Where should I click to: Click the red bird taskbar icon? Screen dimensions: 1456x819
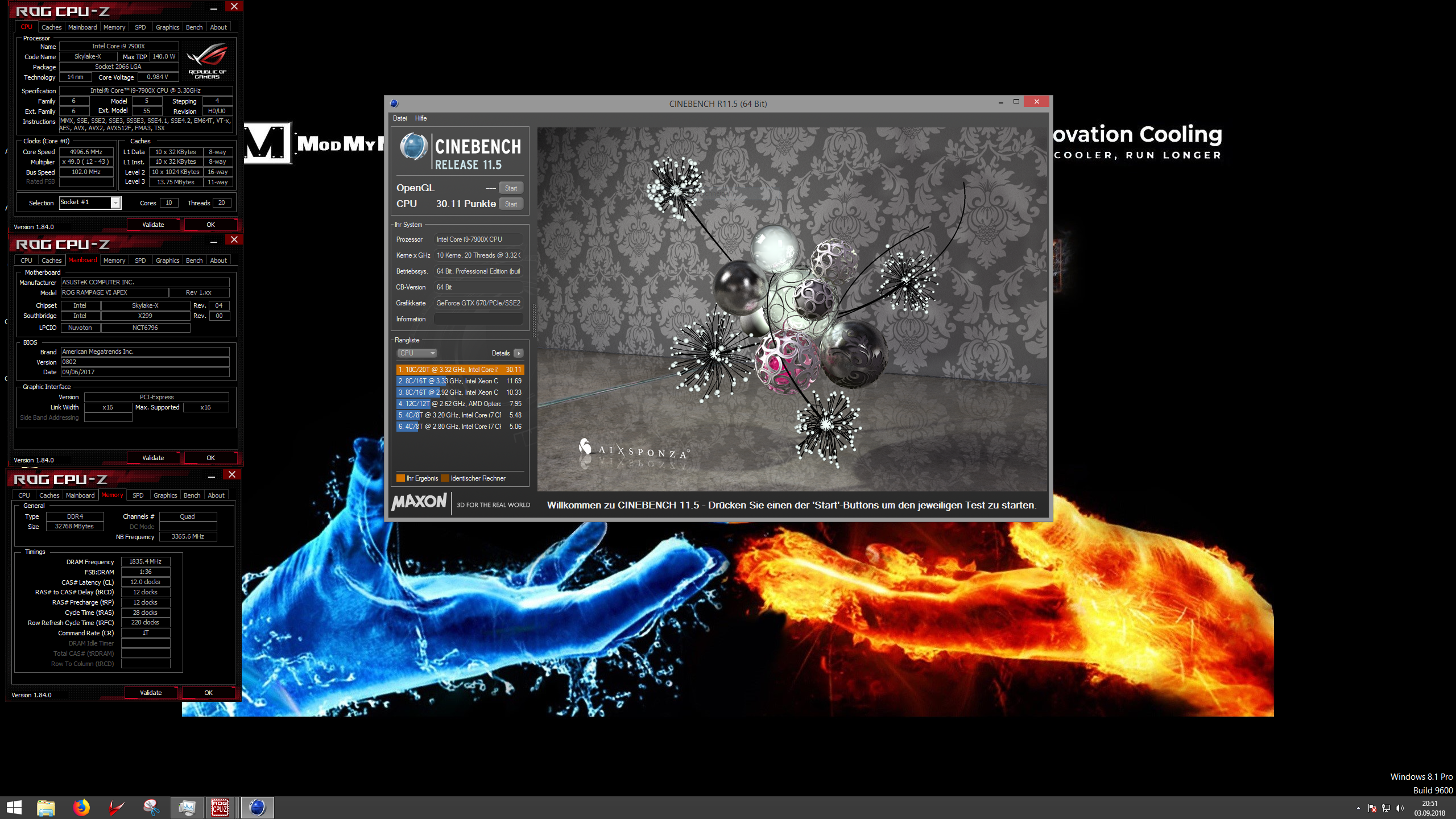pyautogui.click(x=117, y=807)
